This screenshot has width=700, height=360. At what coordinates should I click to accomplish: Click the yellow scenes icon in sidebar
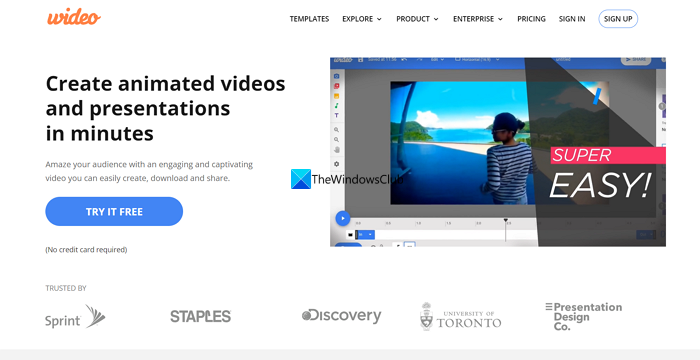[x=337, y=96]
